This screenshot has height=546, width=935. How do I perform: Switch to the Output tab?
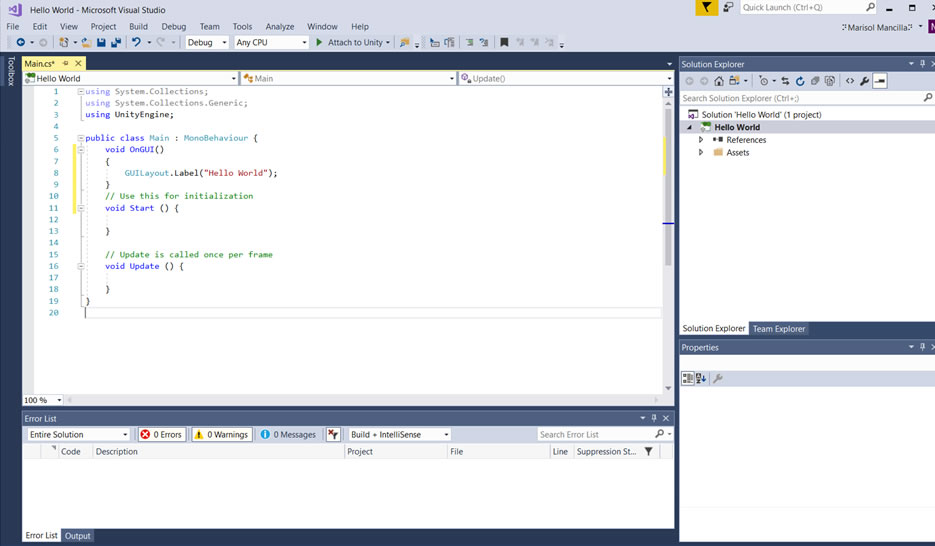click(78, 536)
